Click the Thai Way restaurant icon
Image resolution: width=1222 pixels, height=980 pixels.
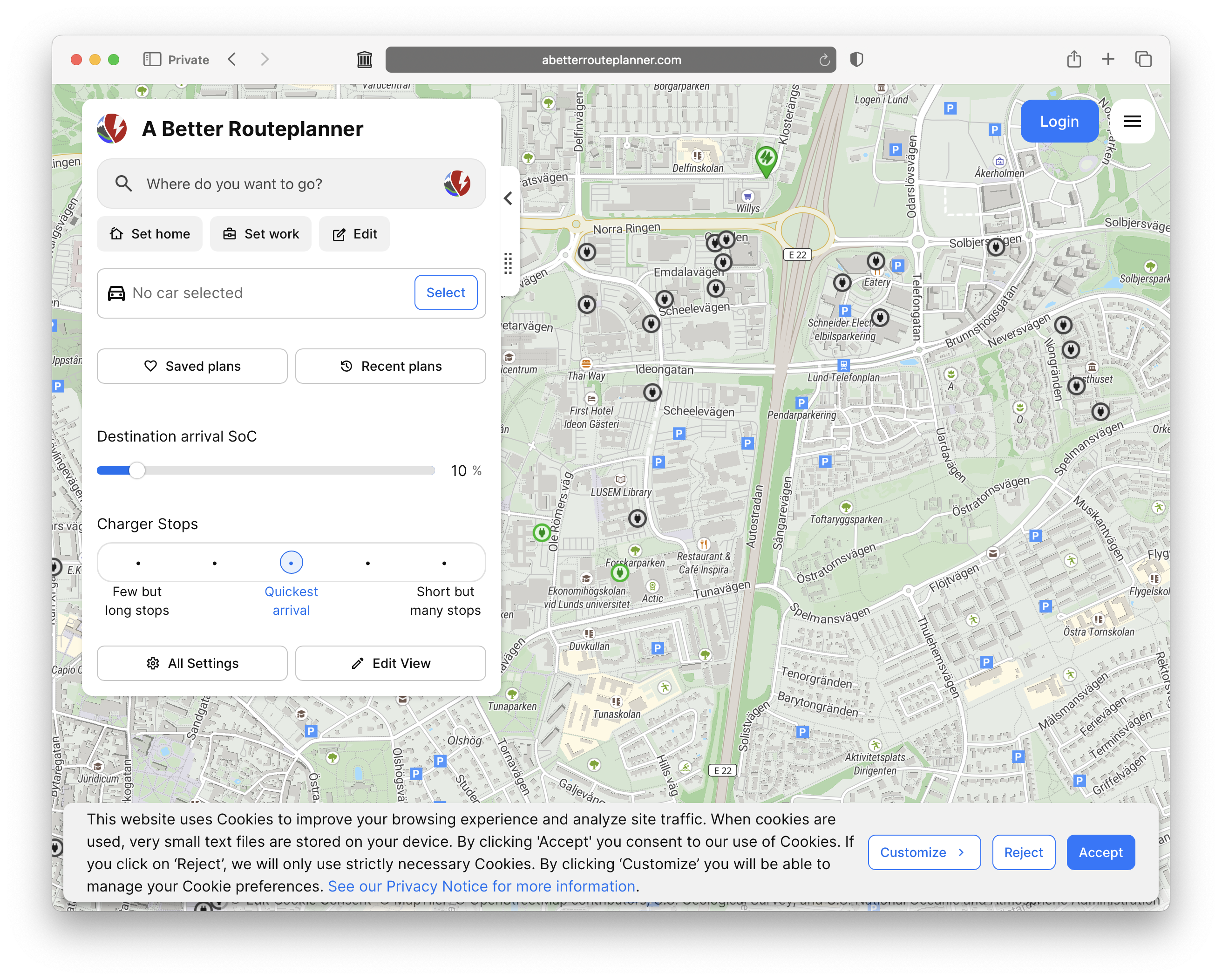pyautogui.click(x=586, y=363)
